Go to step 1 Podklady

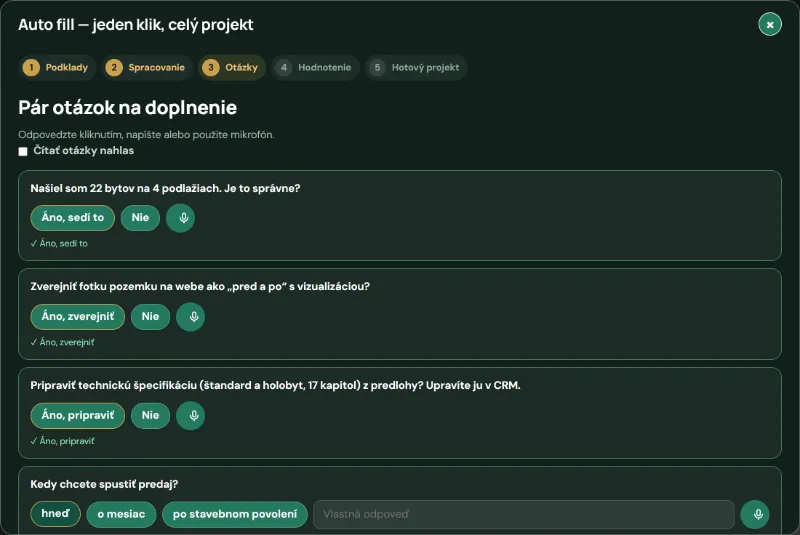click(x=57, y=67)
